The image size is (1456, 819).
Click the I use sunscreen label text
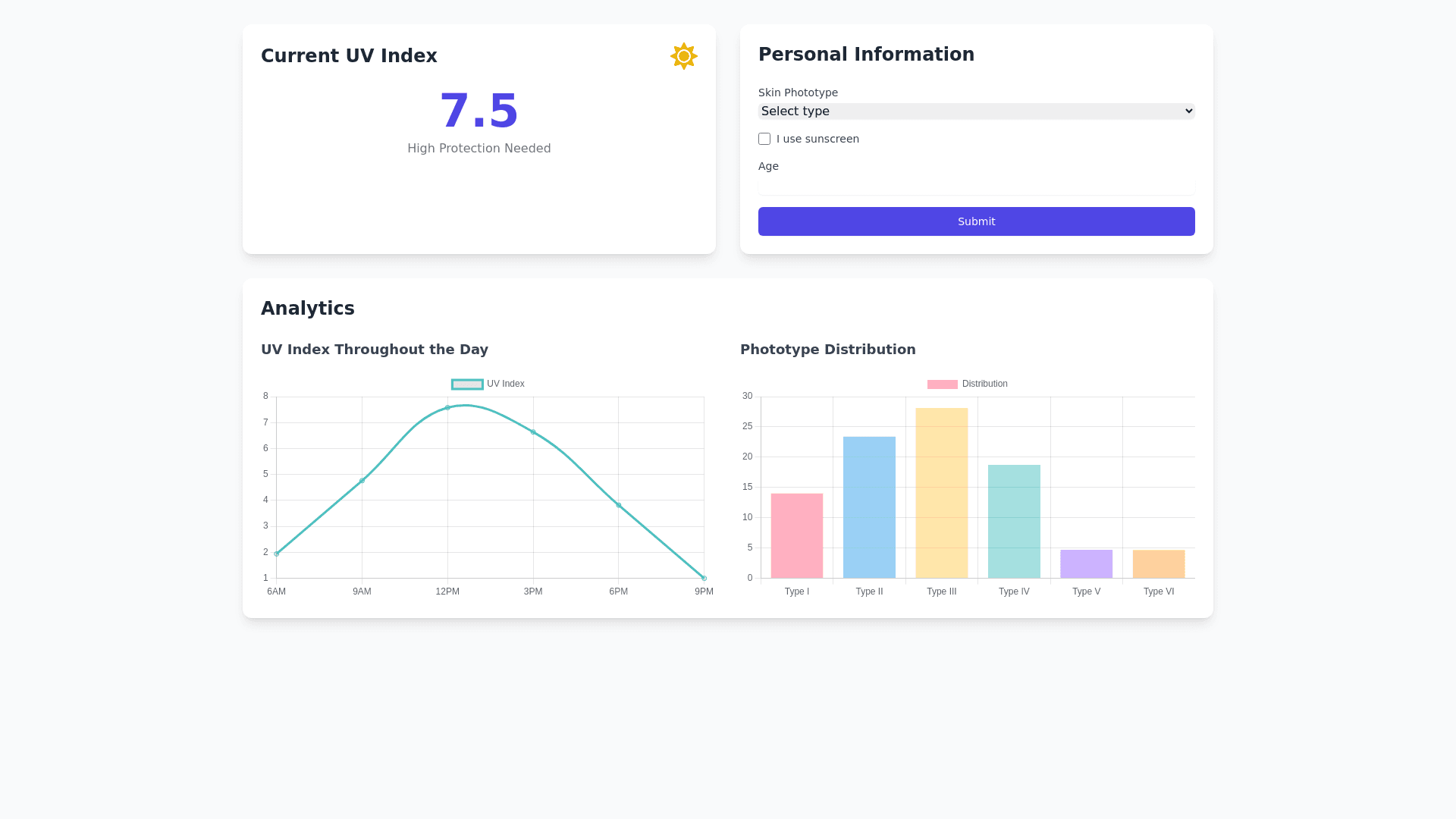click(817, 139)
